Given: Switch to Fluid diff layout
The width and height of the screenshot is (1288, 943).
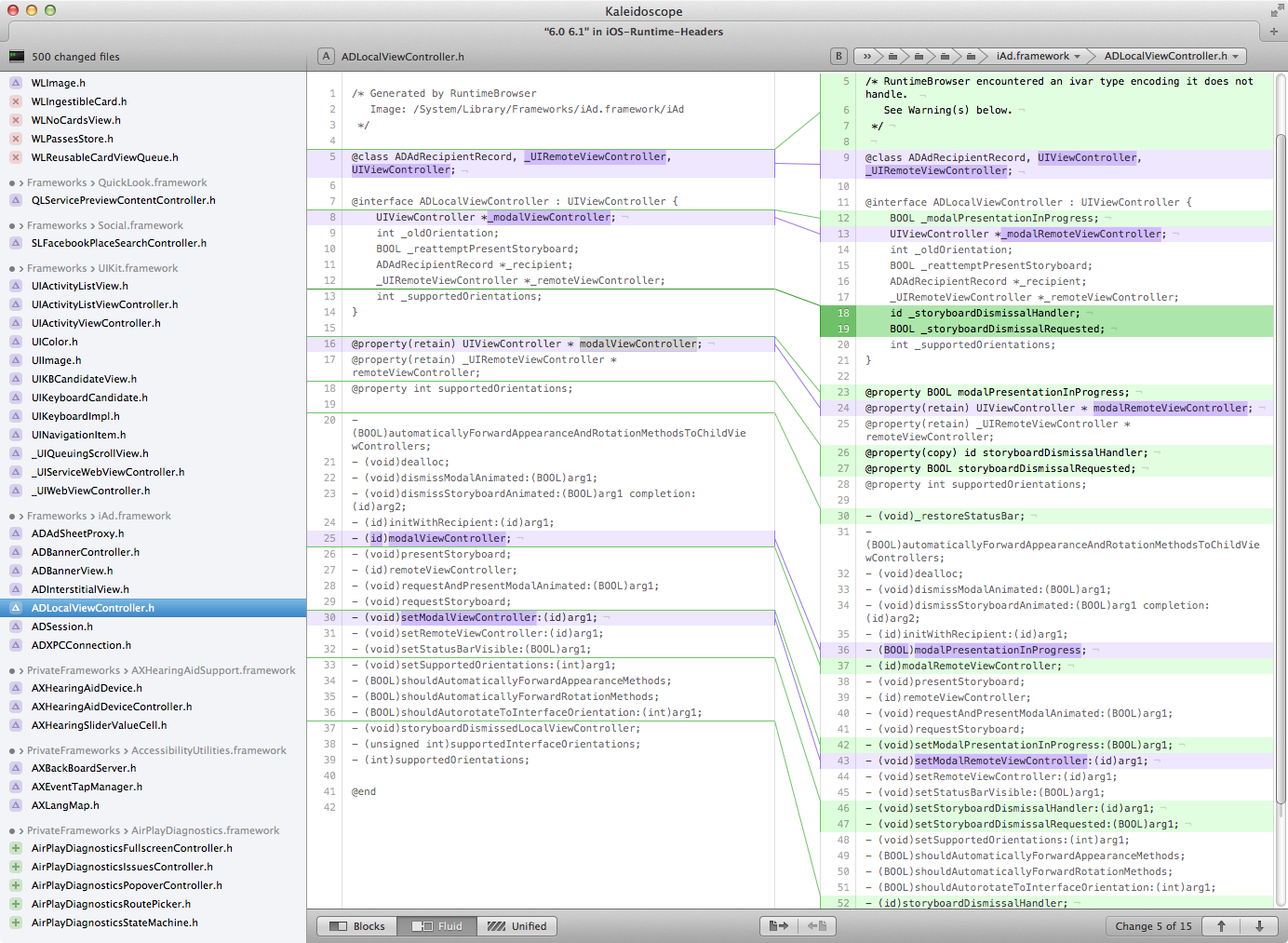Looking at the screenshot, I should [437, 926].
